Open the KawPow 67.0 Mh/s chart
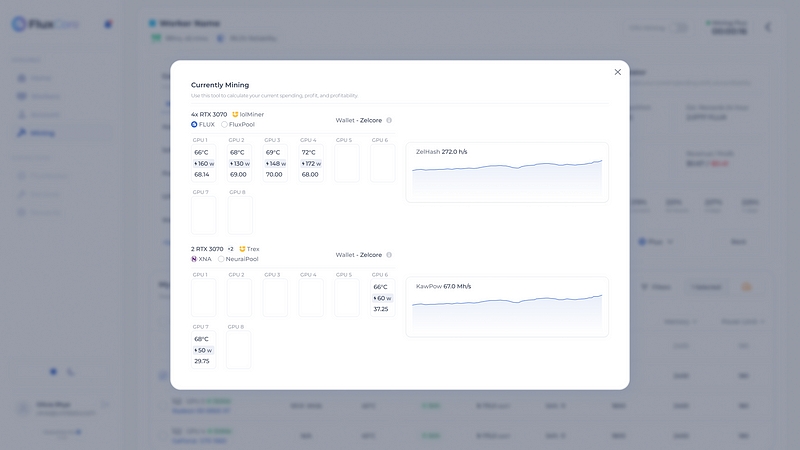 click(x=507, y=307)
